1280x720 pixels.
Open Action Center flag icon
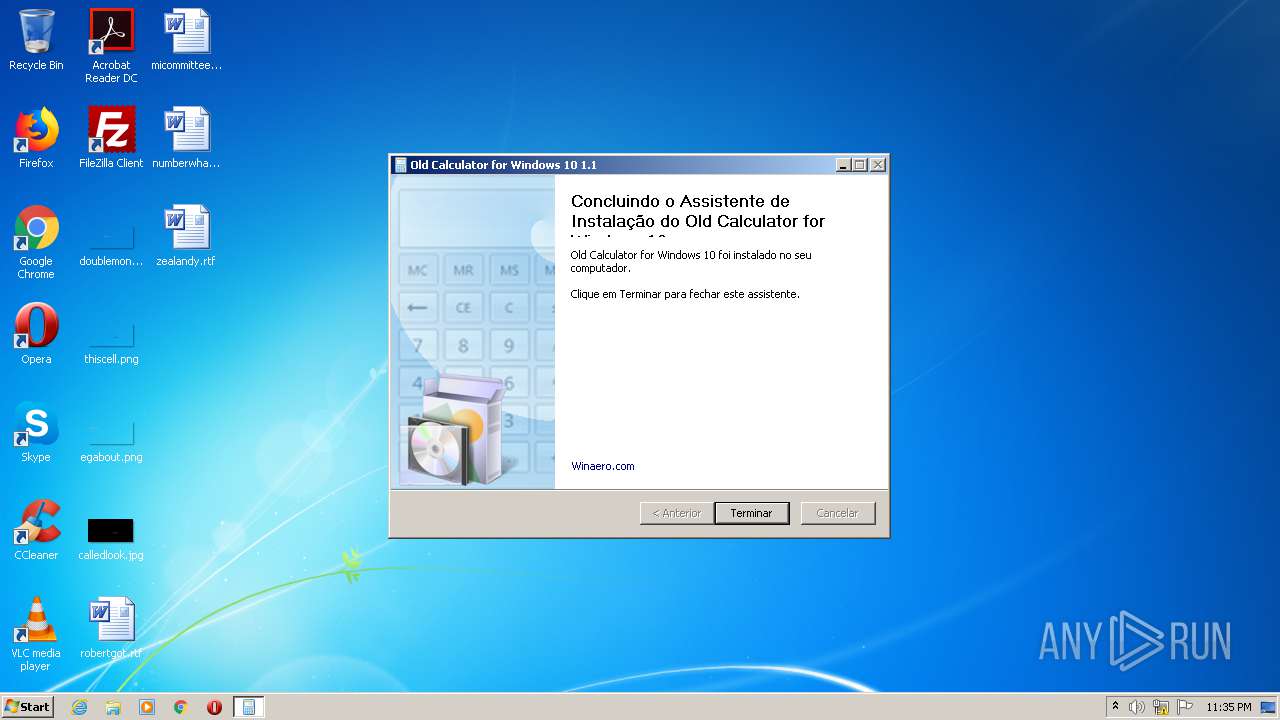point(1185,707)
